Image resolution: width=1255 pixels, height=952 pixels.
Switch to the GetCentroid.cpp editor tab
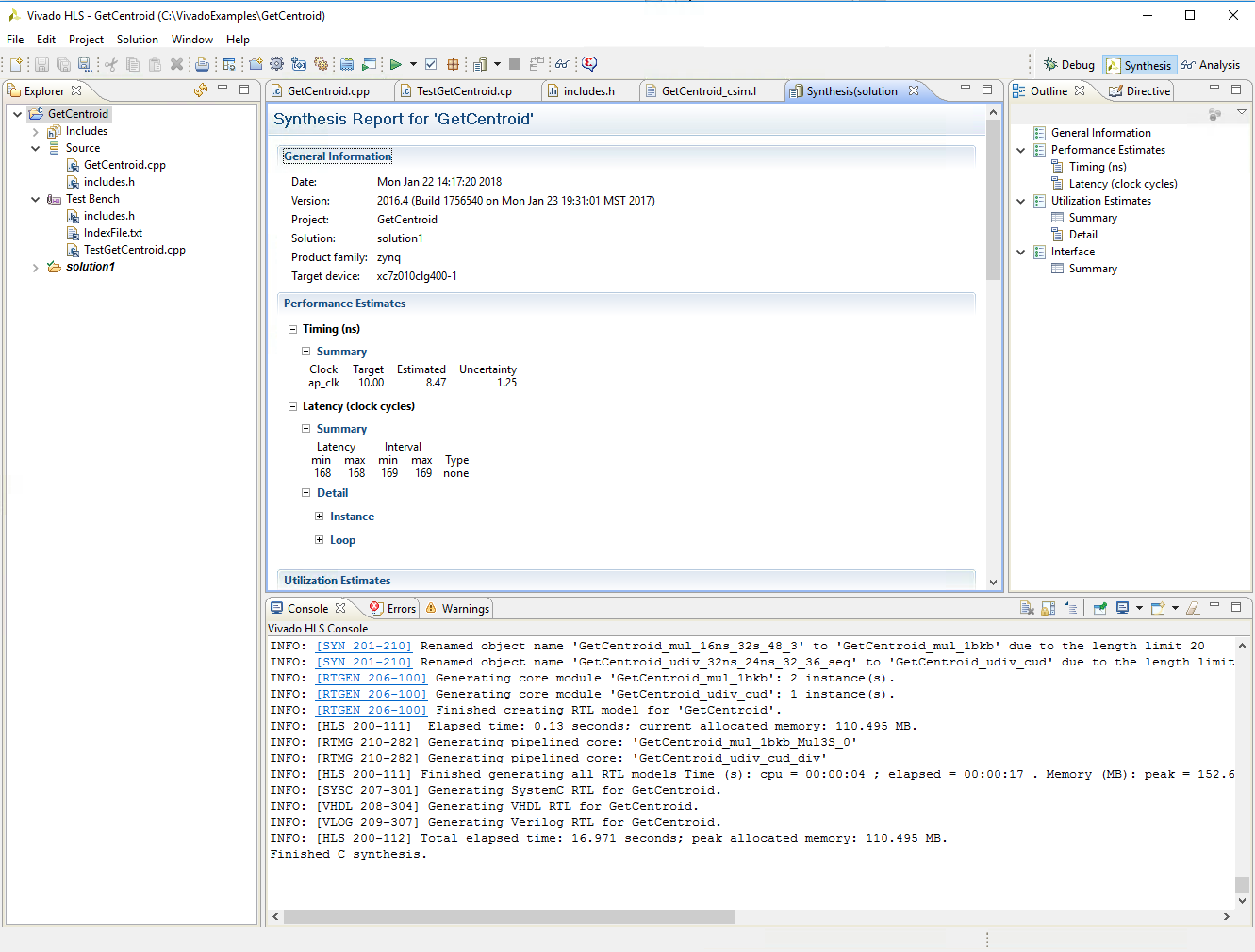point(328,91)
